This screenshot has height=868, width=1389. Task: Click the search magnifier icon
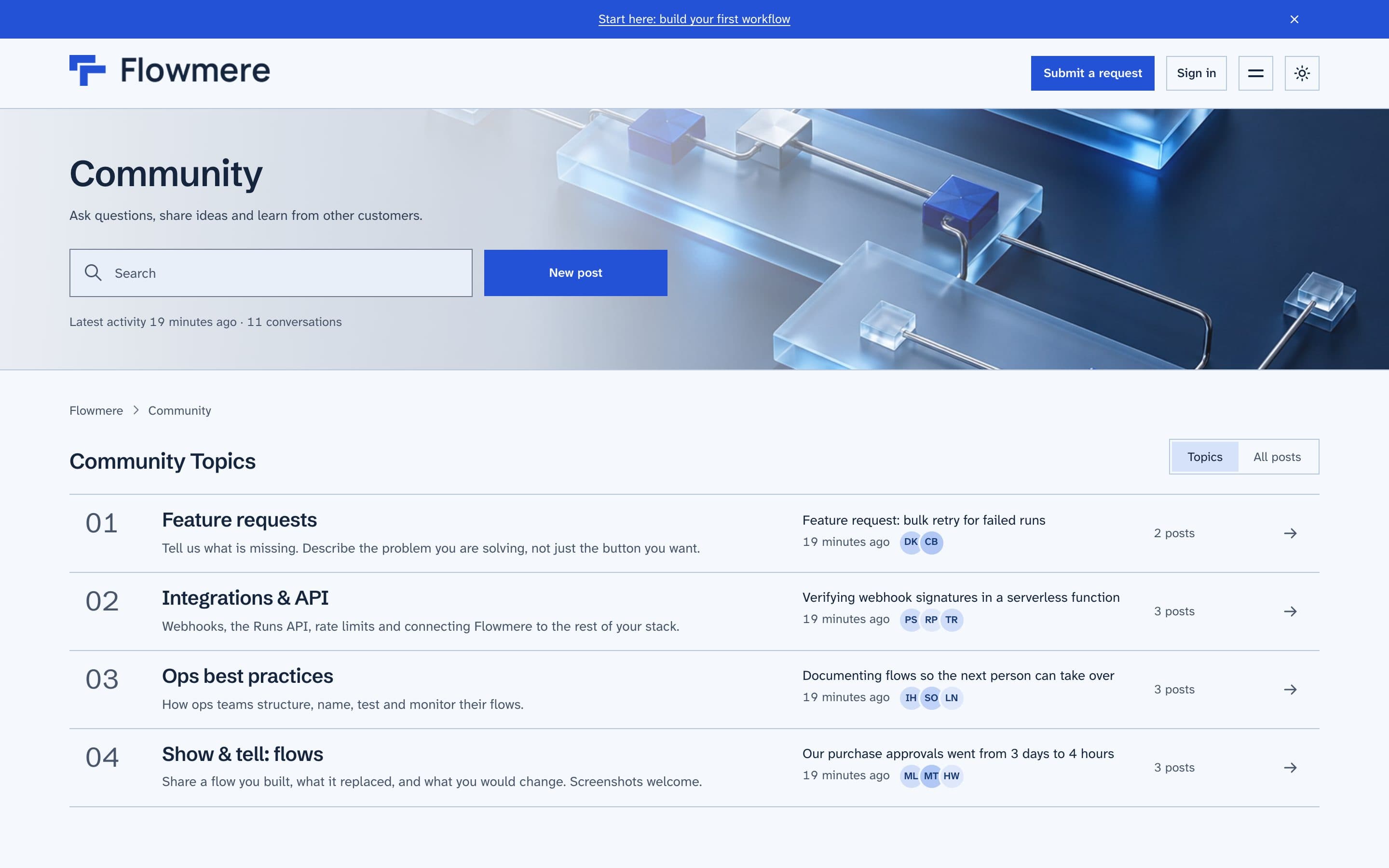(93, 272)
